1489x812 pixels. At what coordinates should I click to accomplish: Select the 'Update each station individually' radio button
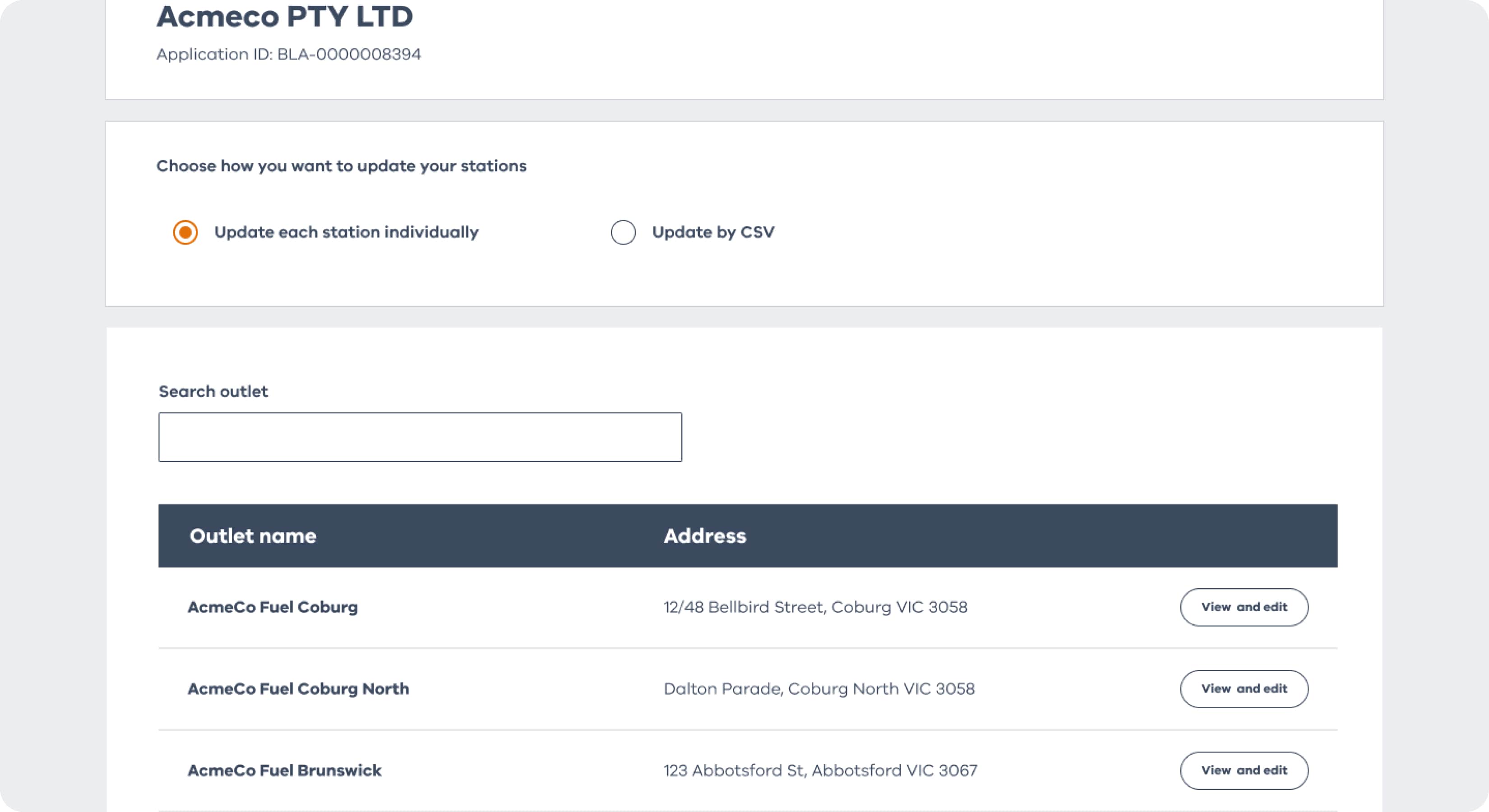pyautogui.click(x=185, y=232)
